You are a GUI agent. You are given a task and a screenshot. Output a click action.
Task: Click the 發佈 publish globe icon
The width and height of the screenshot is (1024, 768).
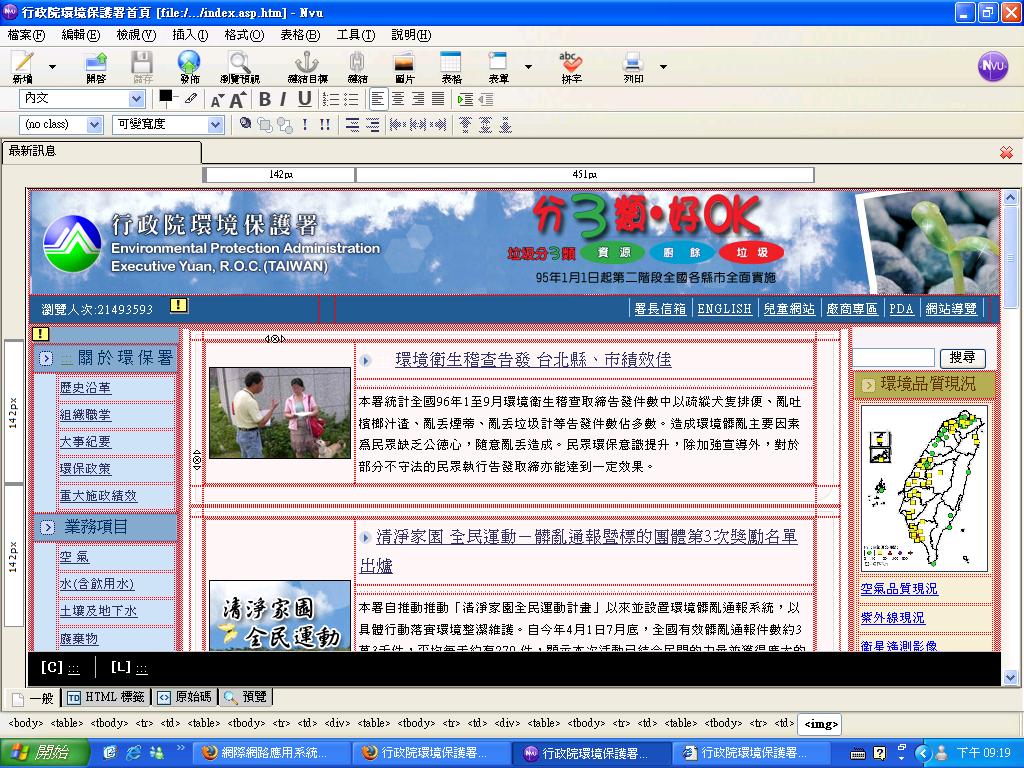[189, 67]
